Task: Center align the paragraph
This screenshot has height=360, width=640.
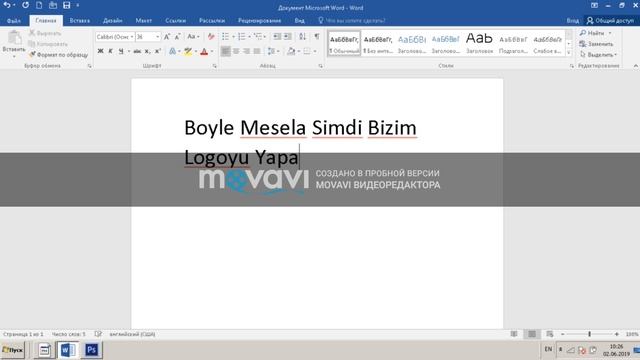Action: pyautogui.click(x=236, y=51)
